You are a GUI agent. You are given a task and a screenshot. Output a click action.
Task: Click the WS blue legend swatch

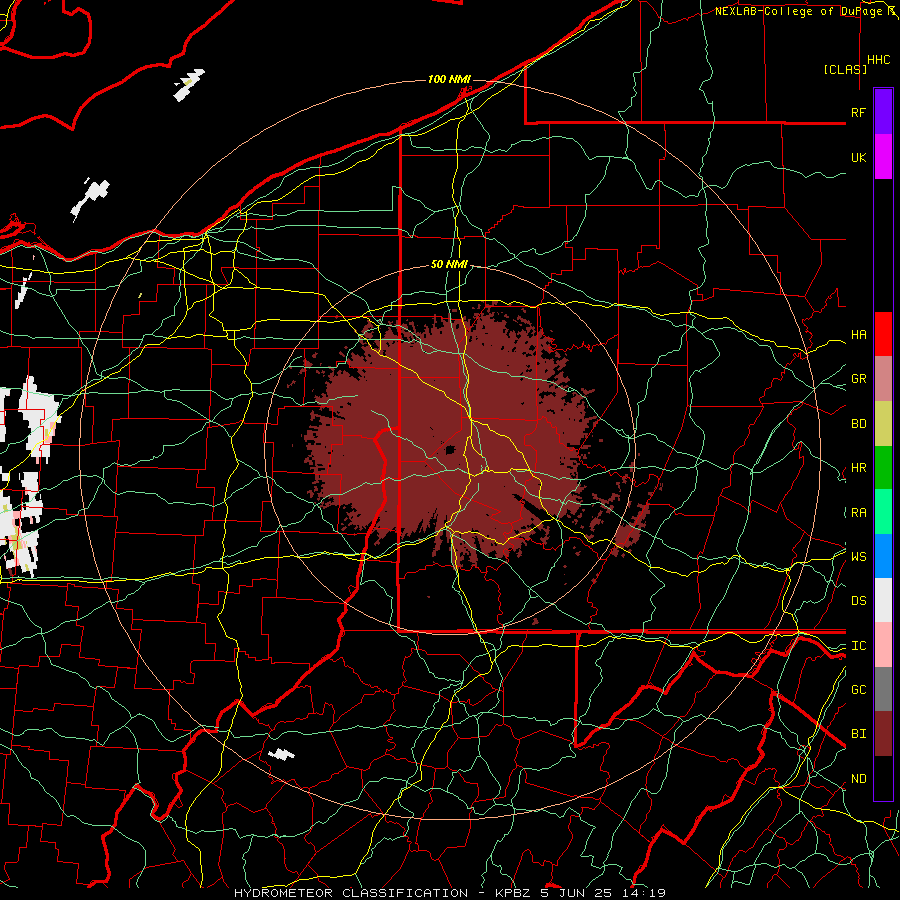click(883, 556)
